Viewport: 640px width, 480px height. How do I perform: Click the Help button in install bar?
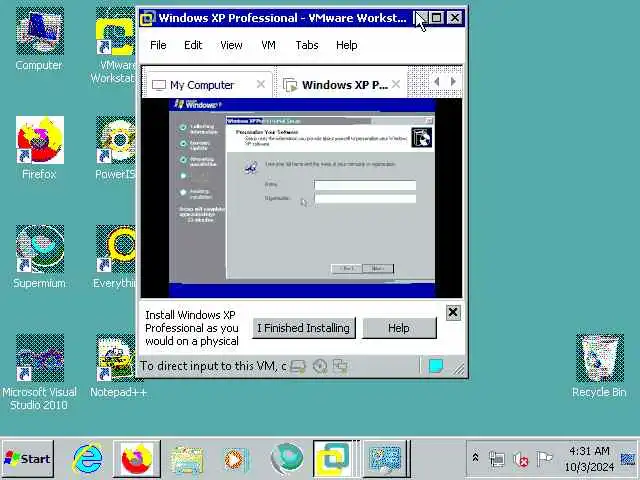coord(399,328)
